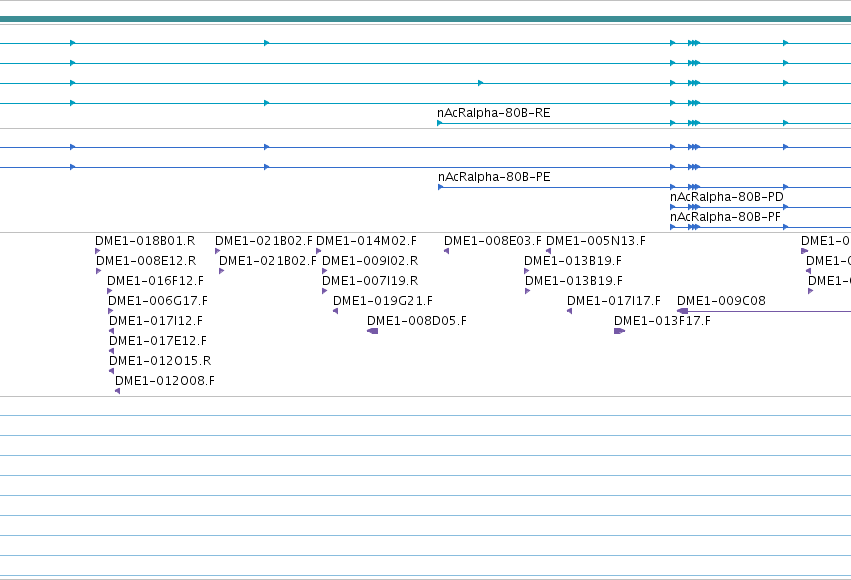The width and height of the screenshot is (851, 580).
Task: Select the DME1-017E12.F feature label
Action: point(158,341)
